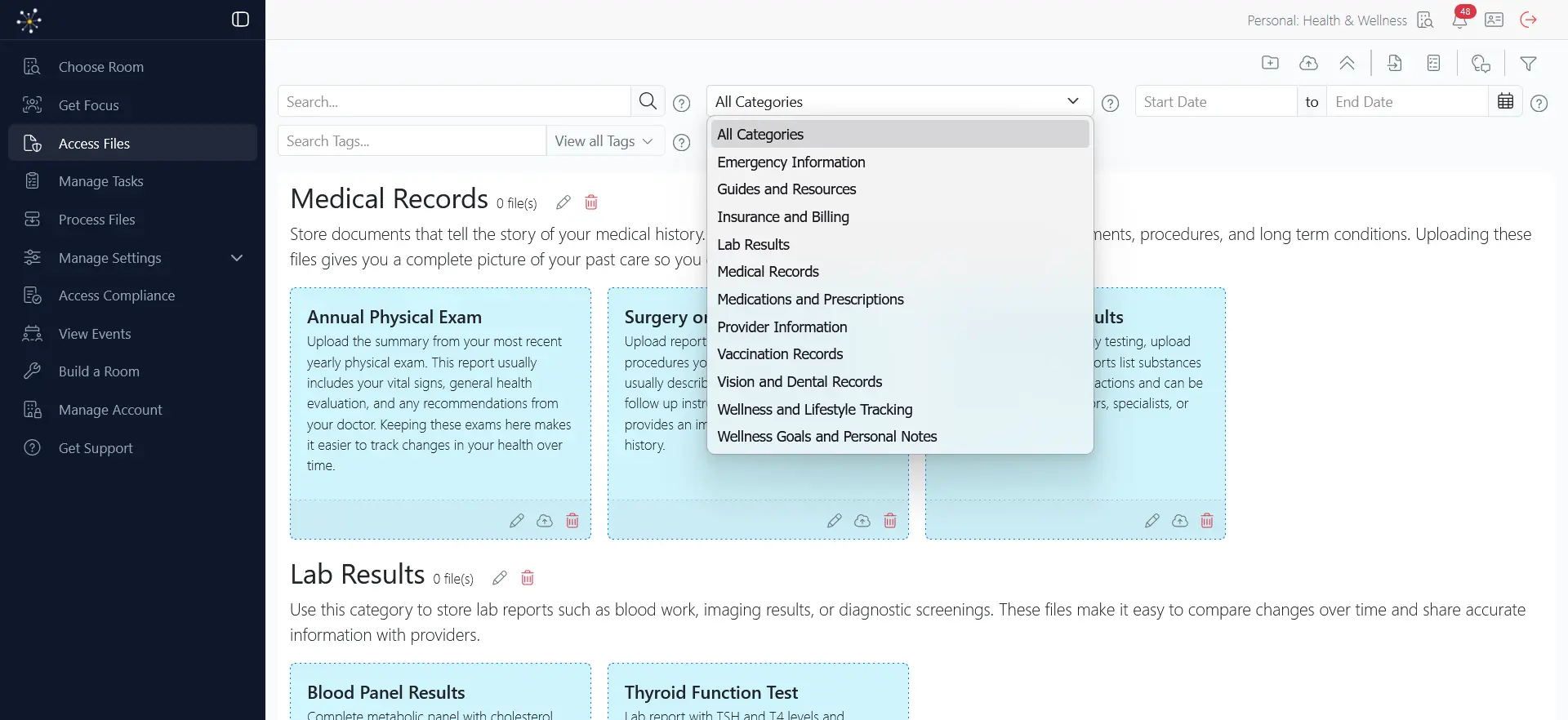Screen dimensions: 1568x720
Task: Edit the Surgery card pencil icon
Action: pyautogui.click(x=835, y=521)
